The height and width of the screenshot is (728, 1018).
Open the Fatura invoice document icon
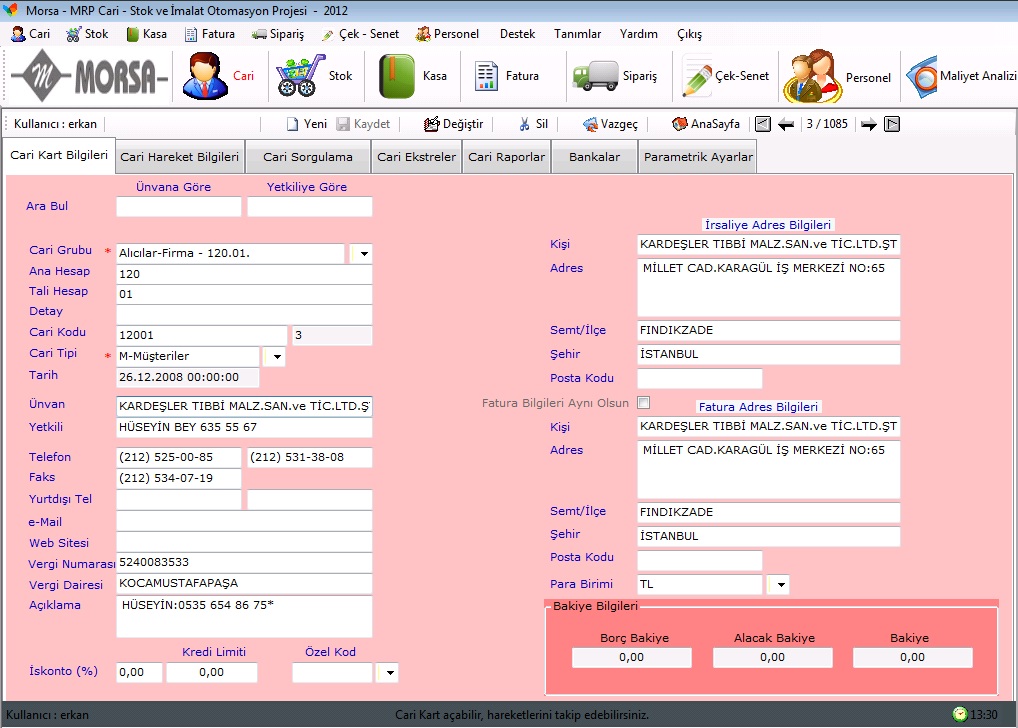[x=486, y=76]
